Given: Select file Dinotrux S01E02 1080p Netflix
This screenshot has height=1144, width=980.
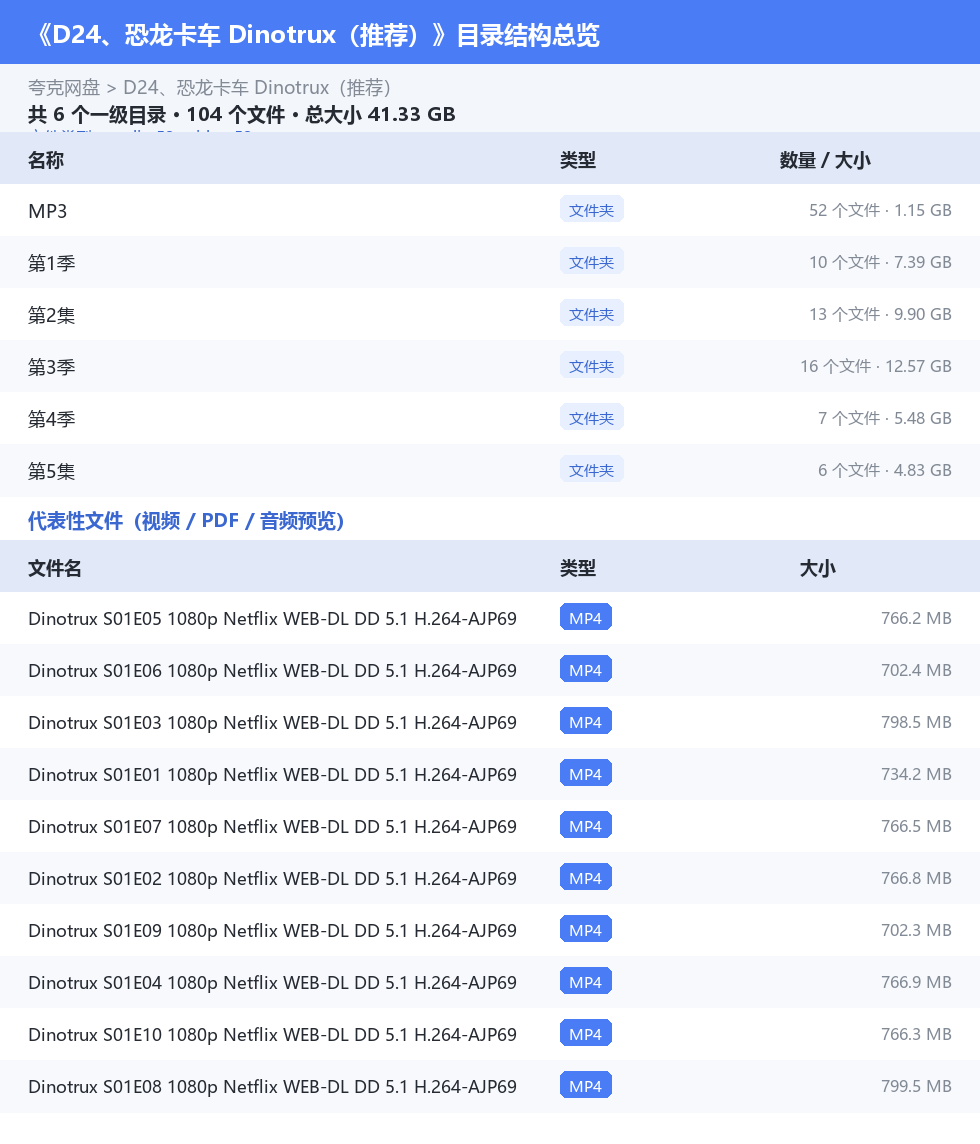Looking at the screenshot, I should pos(272,878).
